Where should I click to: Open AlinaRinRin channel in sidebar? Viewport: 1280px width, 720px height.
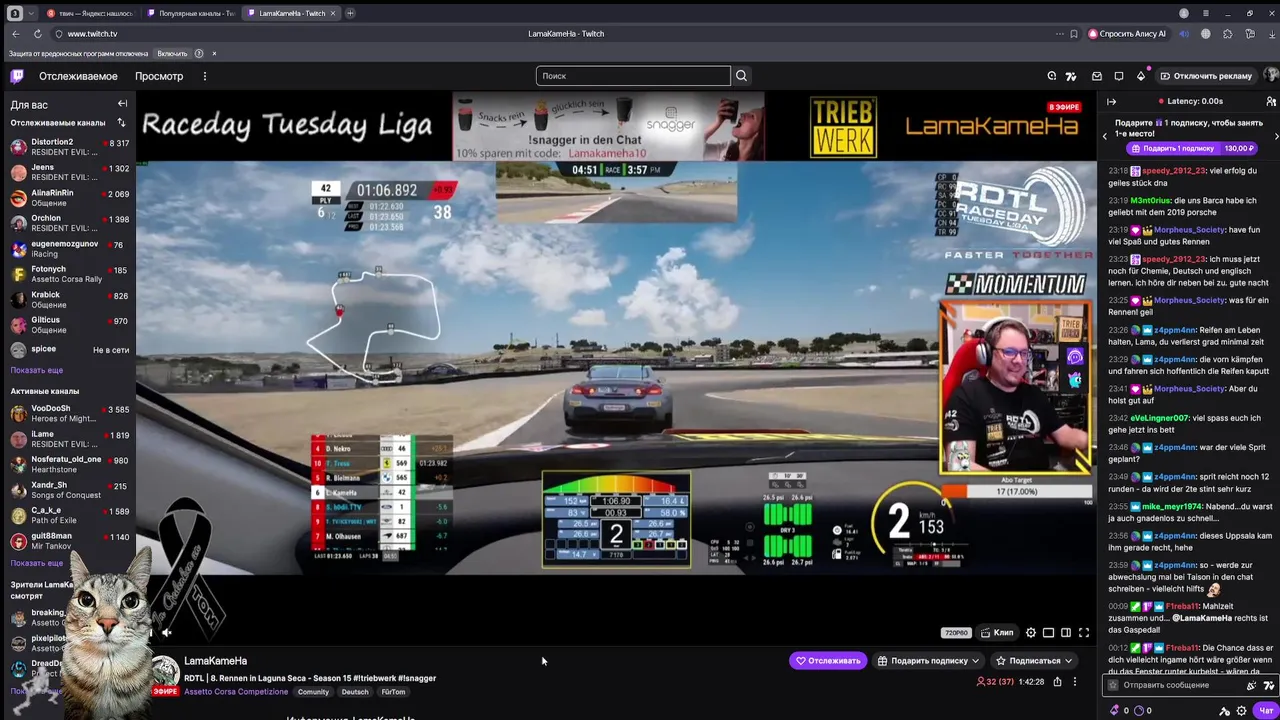coord(69,198)
